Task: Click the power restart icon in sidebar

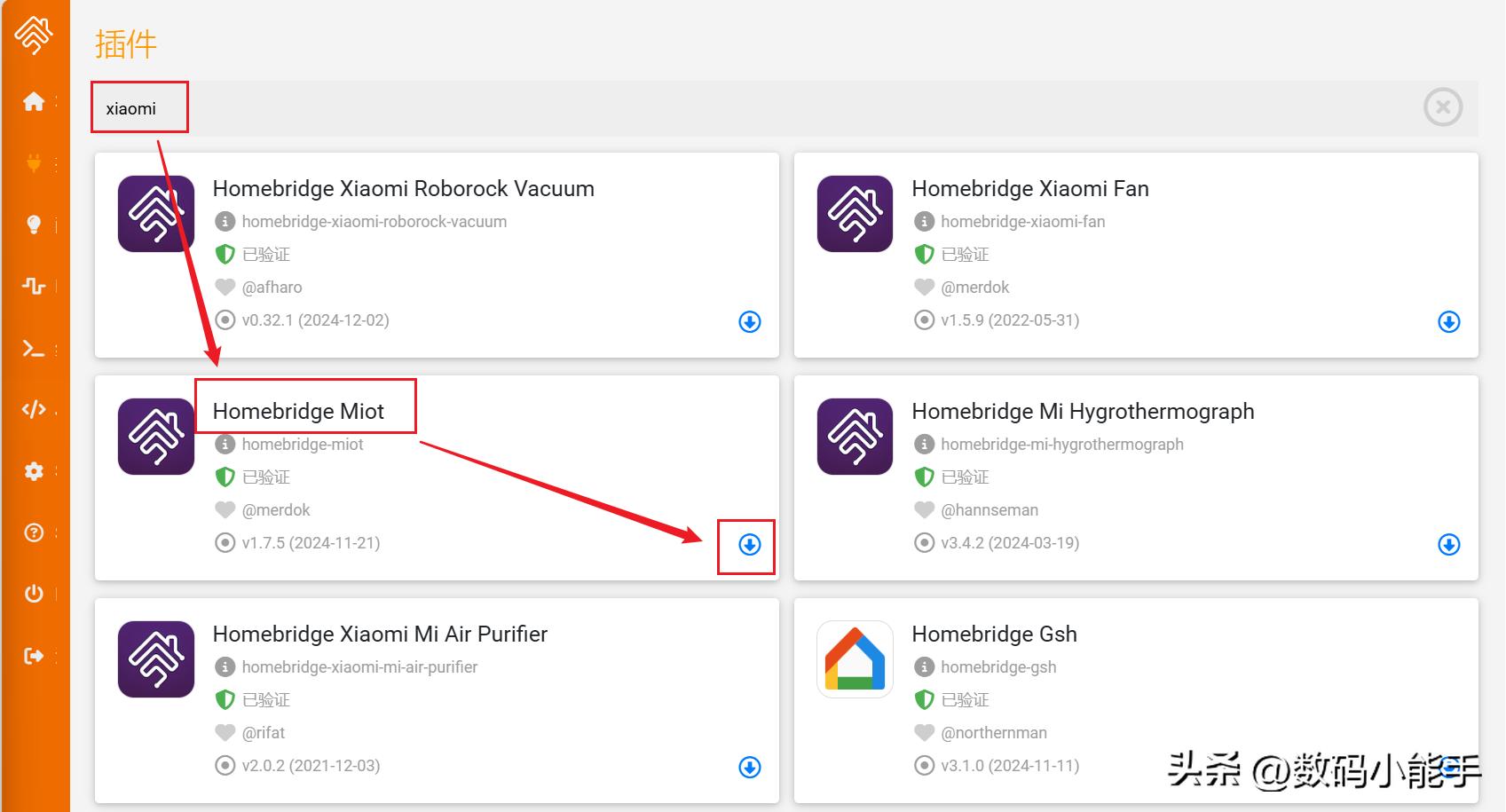Action: coord(34,594)
